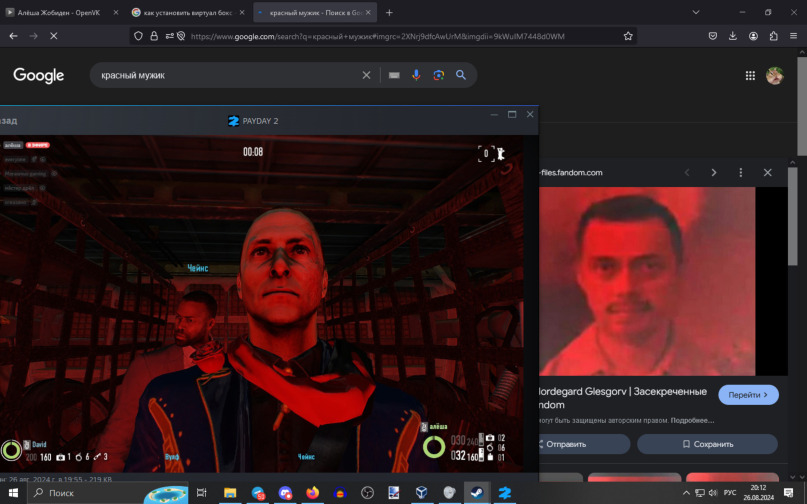This screenshot has height=504, width=807.
Task: Stop loading the page
Action: 53,35
